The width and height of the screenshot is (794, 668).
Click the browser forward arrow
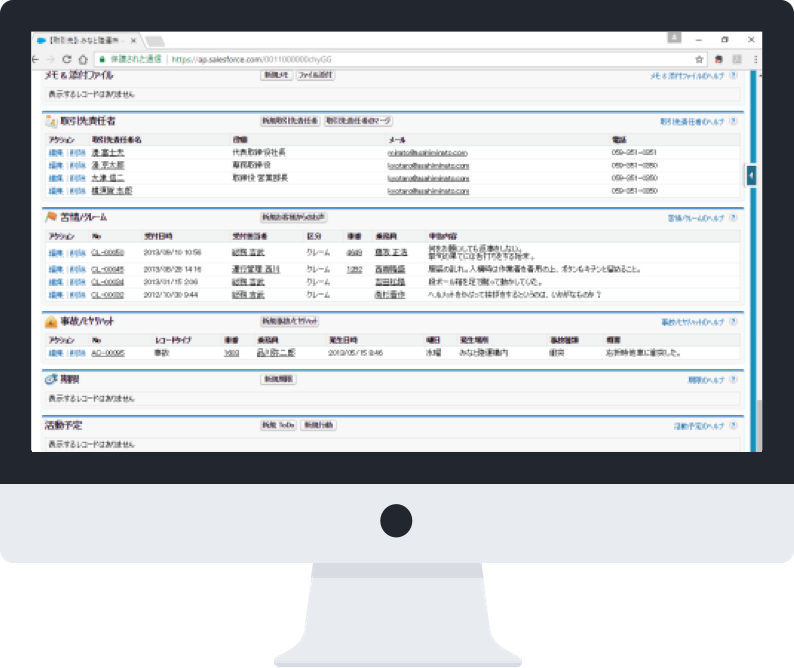[51, 59]
